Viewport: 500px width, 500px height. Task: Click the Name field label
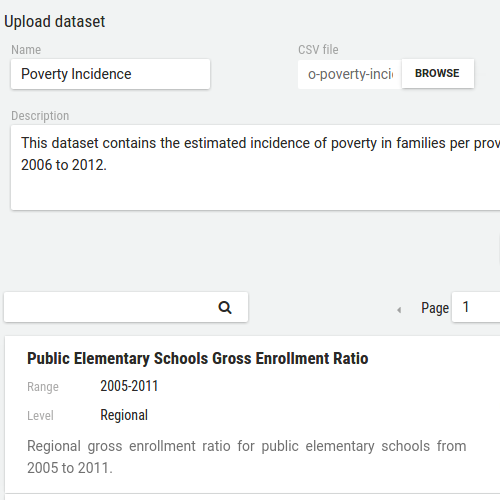click(x=26, y=50)
